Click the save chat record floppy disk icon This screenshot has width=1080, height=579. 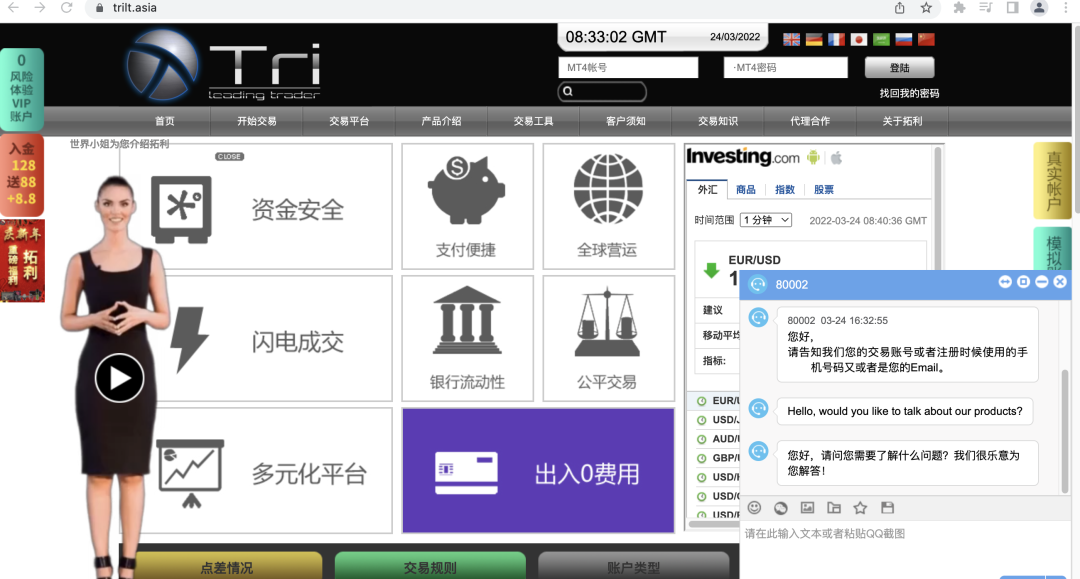pos(887,508)
